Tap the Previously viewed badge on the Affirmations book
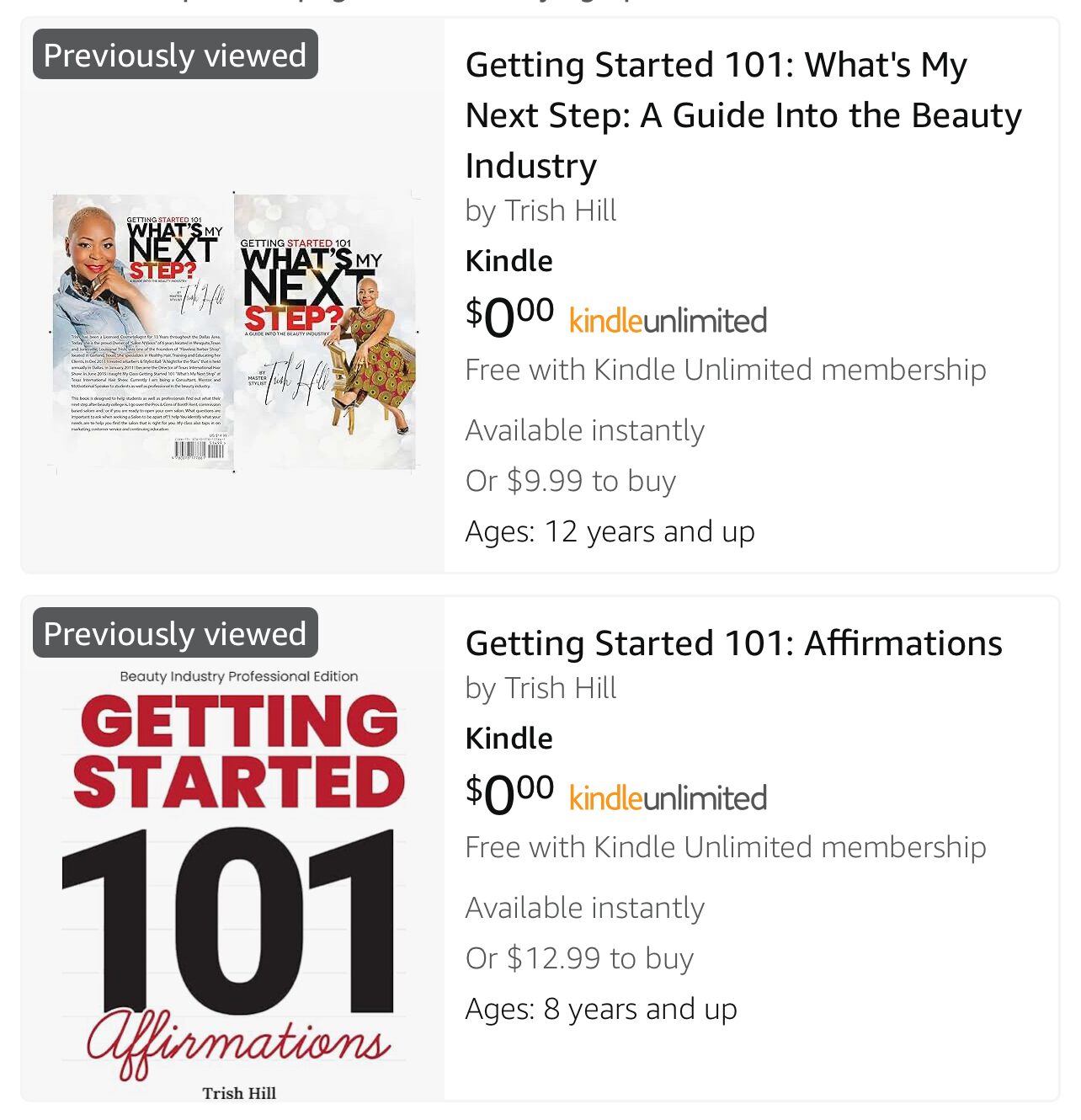The image size is (1081, 1120). (x=175, y=633)
